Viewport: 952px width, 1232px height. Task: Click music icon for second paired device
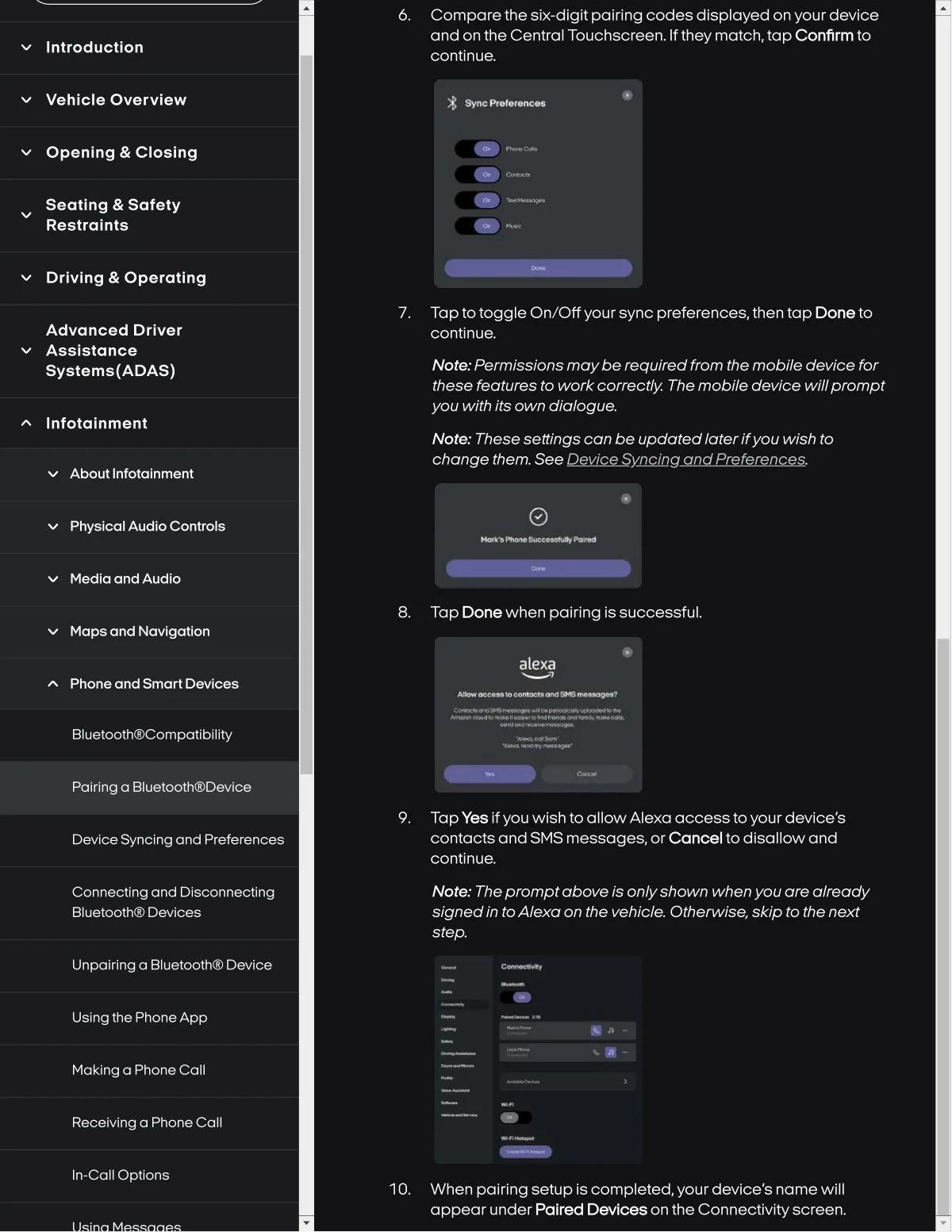[x=610, y=1053]
